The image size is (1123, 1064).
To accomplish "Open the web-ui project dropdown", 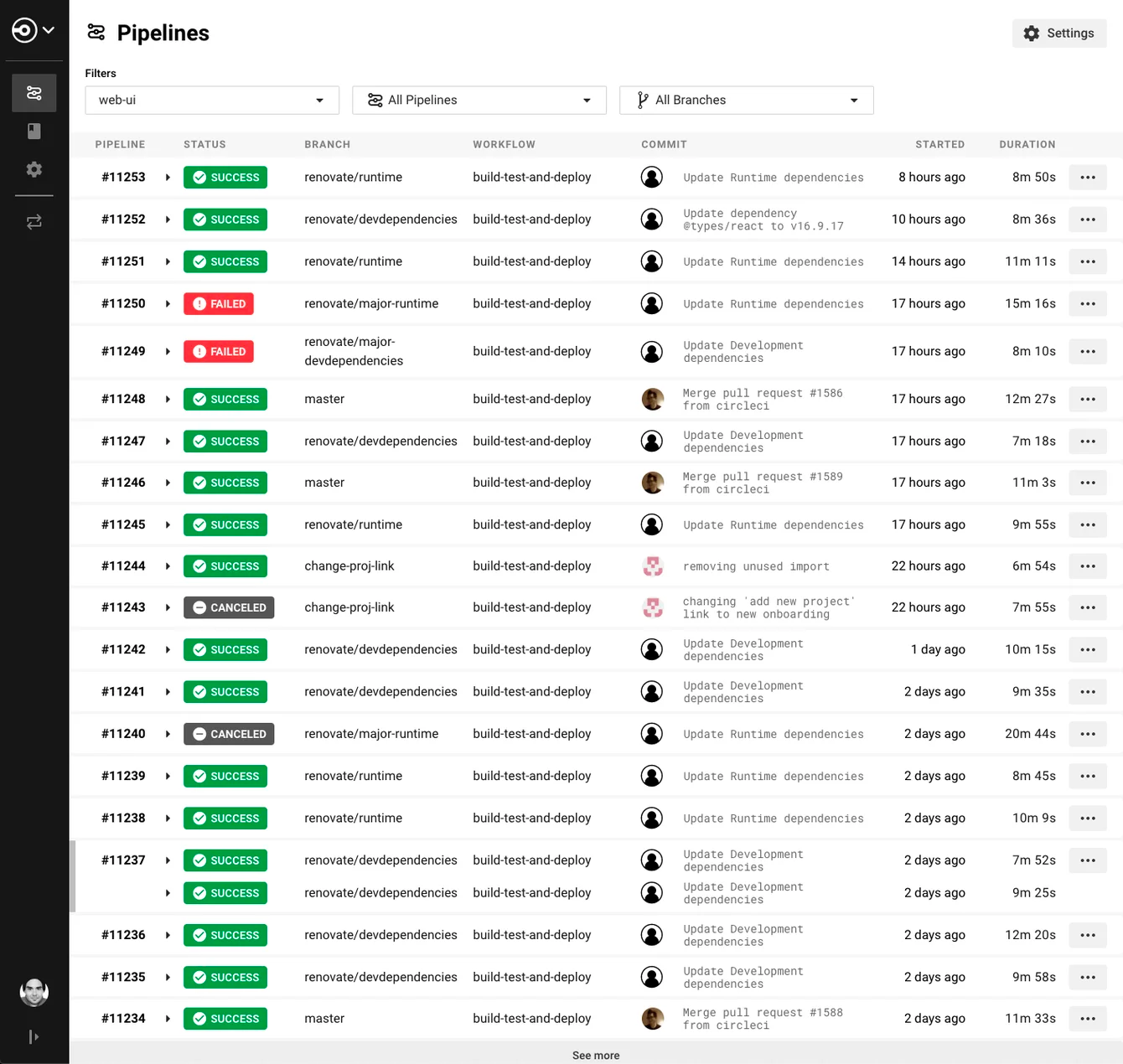I will tap(211, 100).
